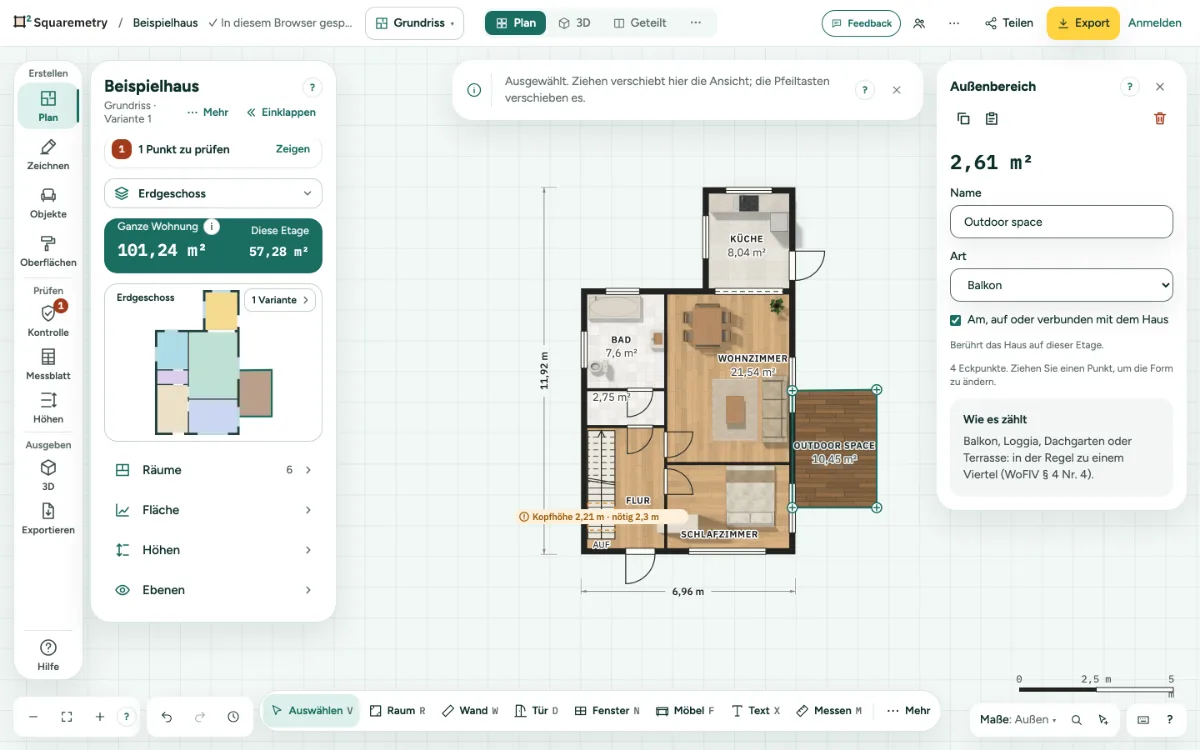Screen dimensions: 1200x750
Task: Zoom out with the minus icon
Action: [x=33, y=717]
